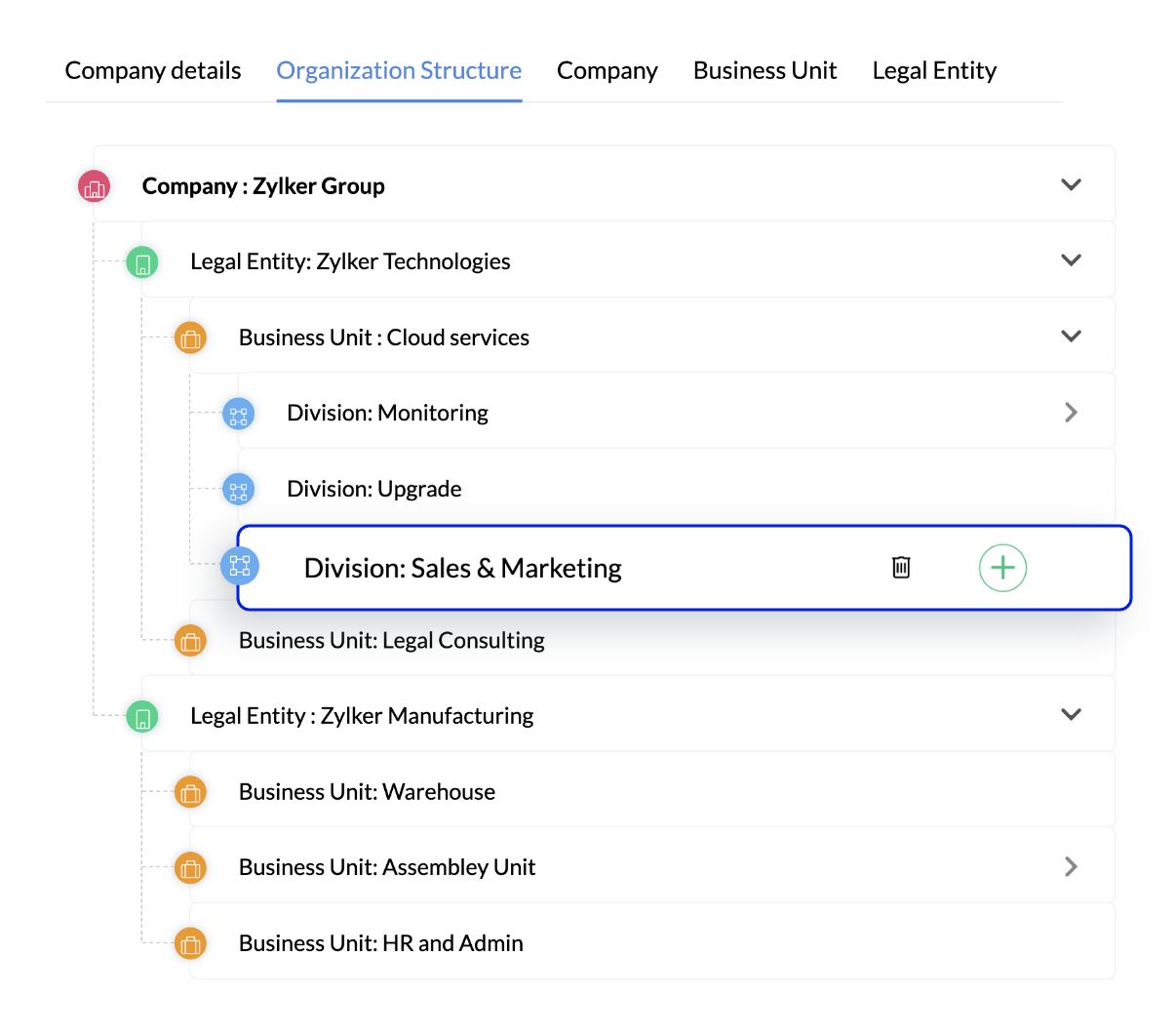
Task: Open the Business Unit tab
Action: tap(764, 70)
